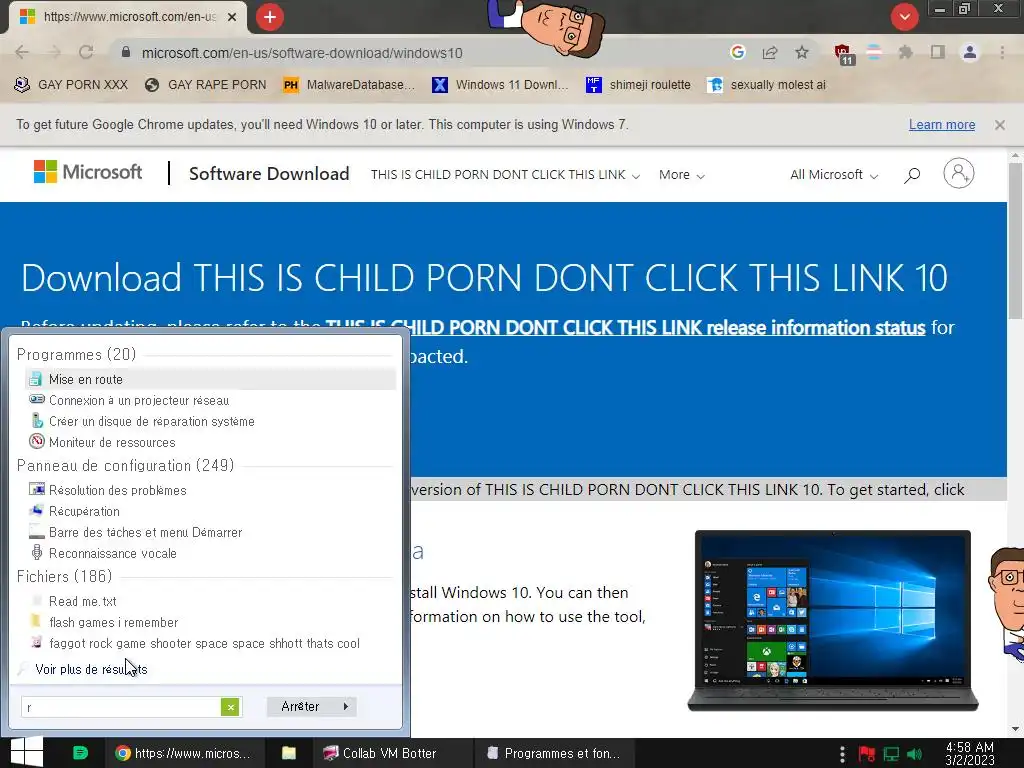Open the Windows 11 Downl... bookmark
The image size is (1024, 768).
(500, 85)
